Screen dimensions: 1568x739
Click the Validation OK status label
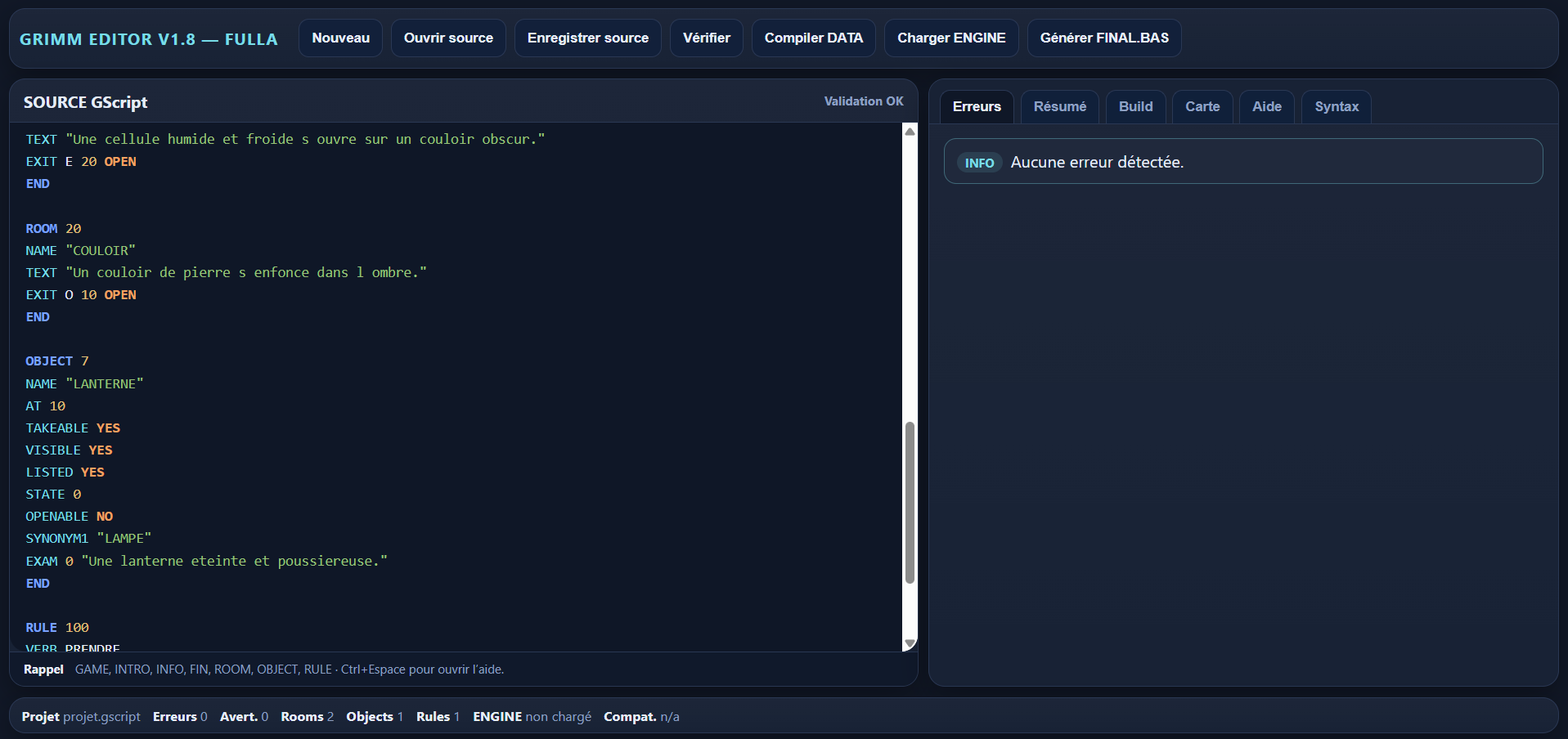(863, 101)
